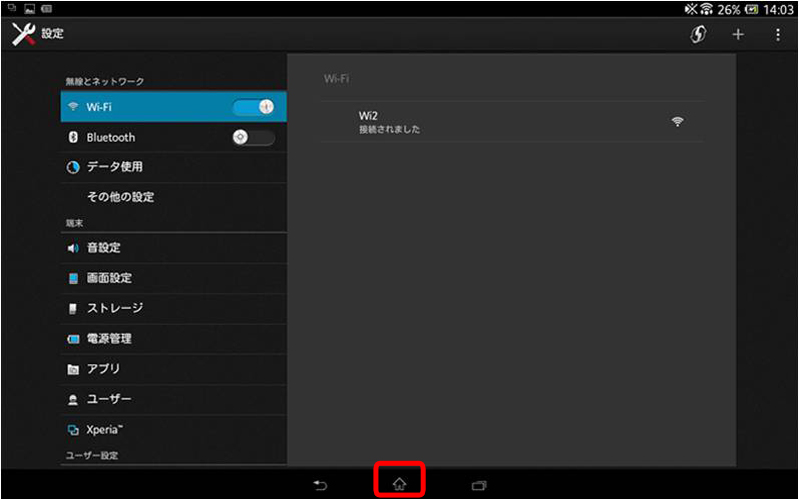The height and width of the screenshot is (500, 800).
Task: Tap the storage icon beside ストレージ
Action: [x=73, y=308]
